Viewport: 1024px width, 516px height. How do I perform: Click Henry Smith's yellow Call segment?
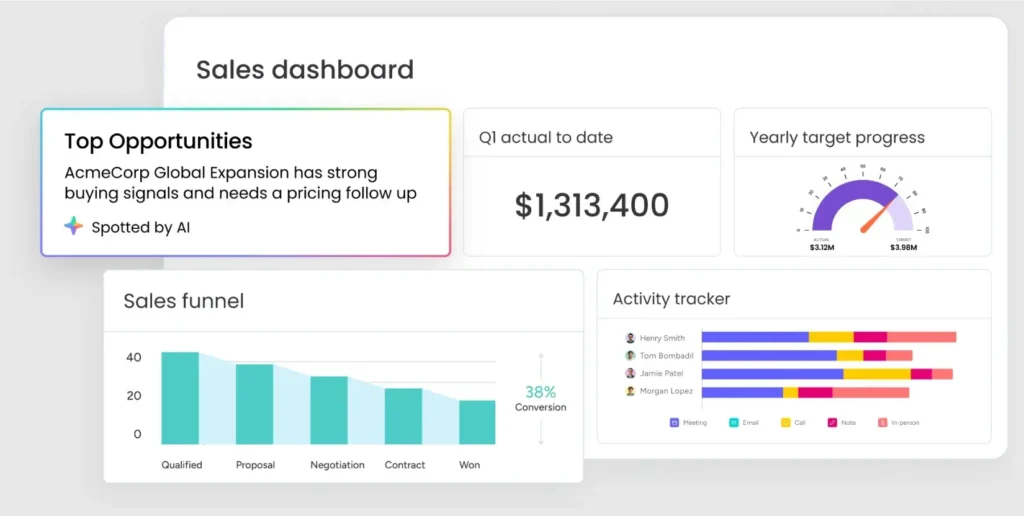831,337
